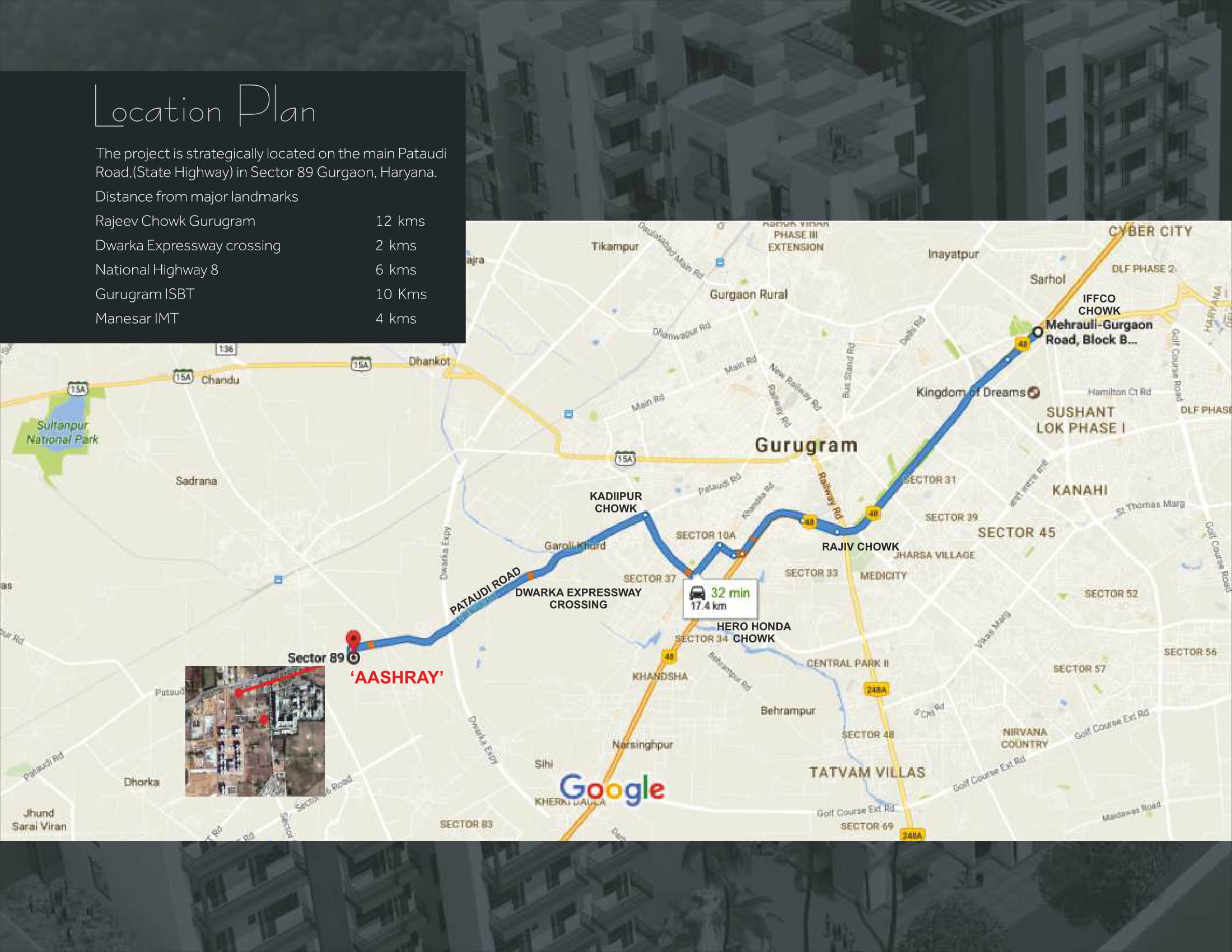Open the satellite image thumbnail of the site
This screenshot has width=1232, height=952.
point(255,731)
